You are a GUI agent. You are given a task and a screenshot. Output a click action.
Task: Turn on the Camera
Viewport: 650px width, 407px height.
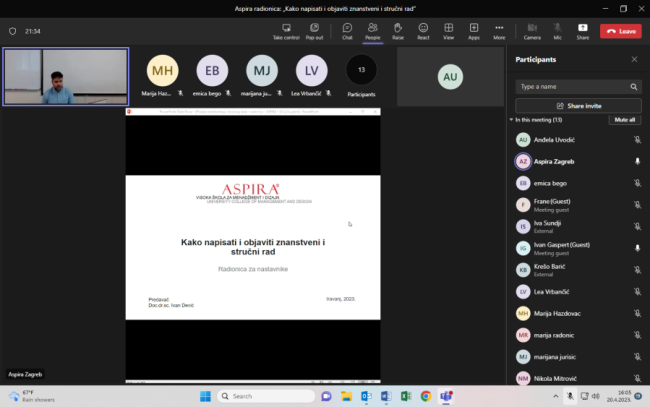532,30
